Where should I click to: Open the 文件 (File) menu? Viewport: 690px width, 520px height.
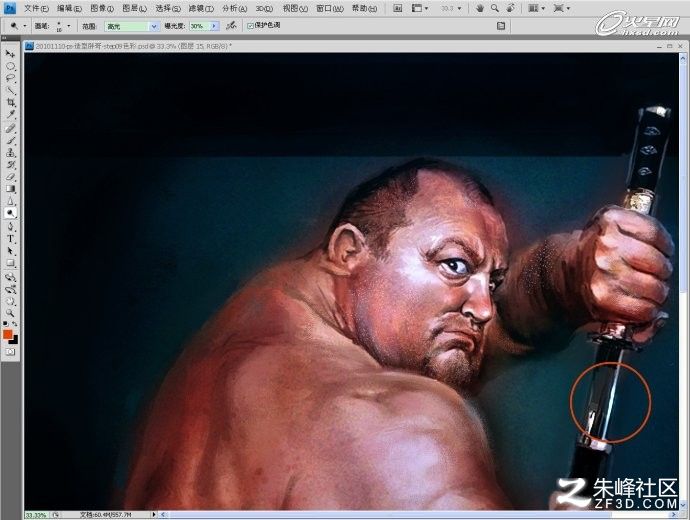click(37, 8)
